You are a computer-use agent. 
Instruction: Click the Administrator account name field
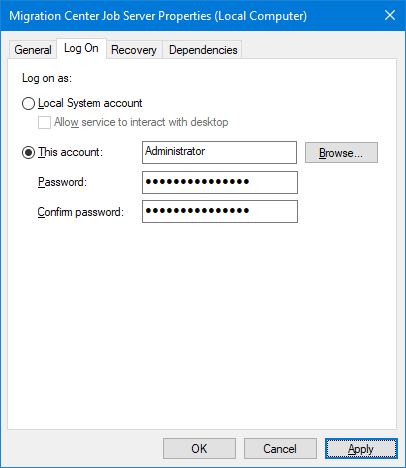point(219,152)
